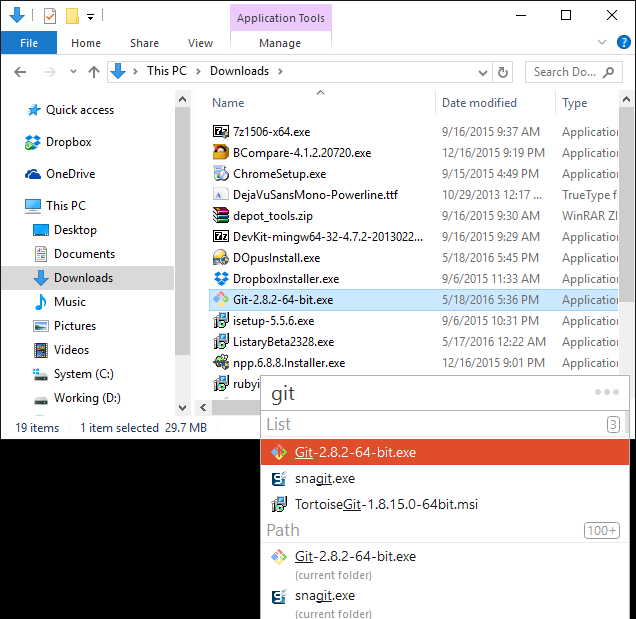Screen dimensions: 636x619
Task: Click the Videos film icon in sidebar
Action: 41,350
